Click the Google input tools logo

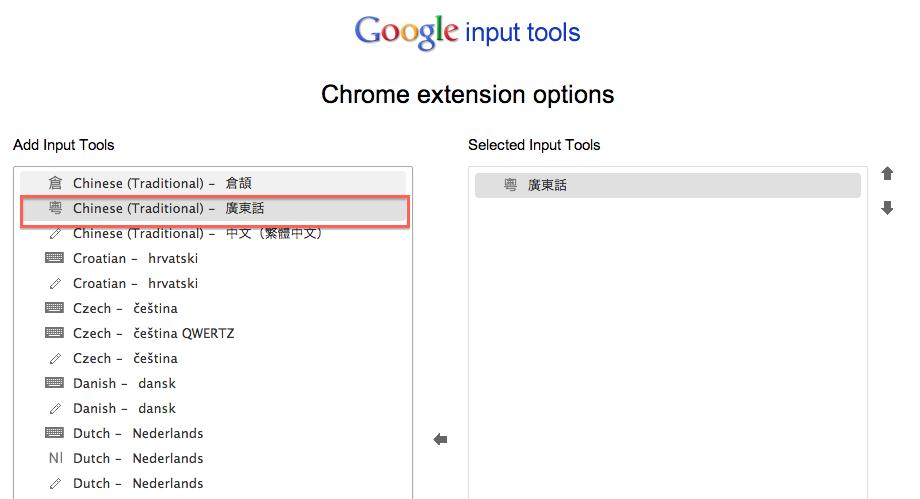(467, 32)
